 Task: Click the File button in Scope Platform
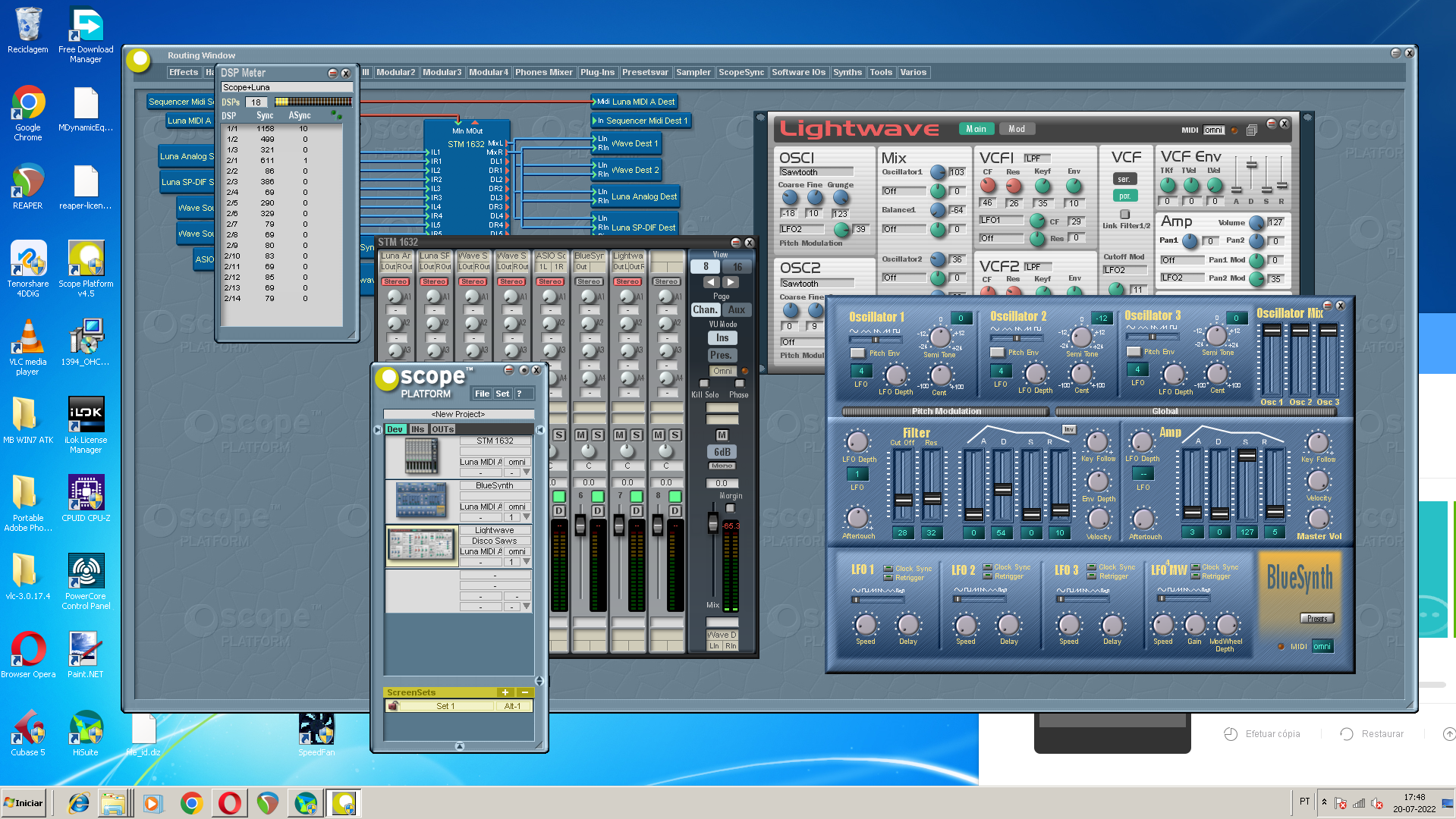(483, 394)
